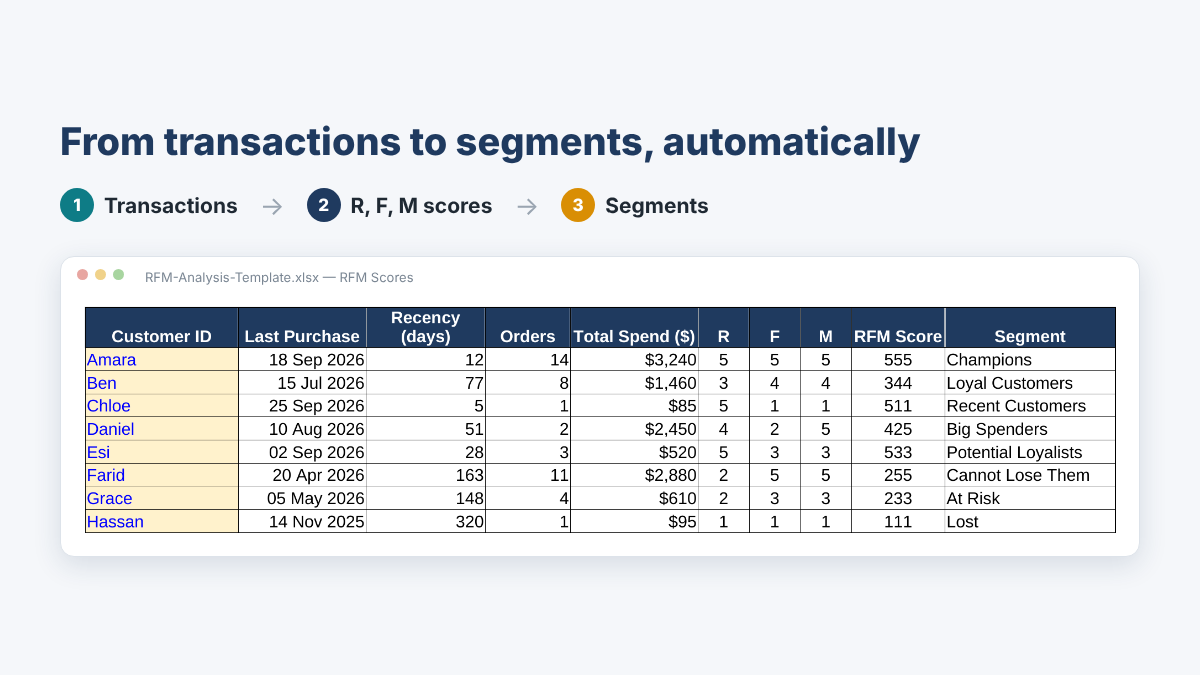The image size is (1200, 675).
Task: Click the "Recent Customers" segment cell
Action: point(1030,406)
